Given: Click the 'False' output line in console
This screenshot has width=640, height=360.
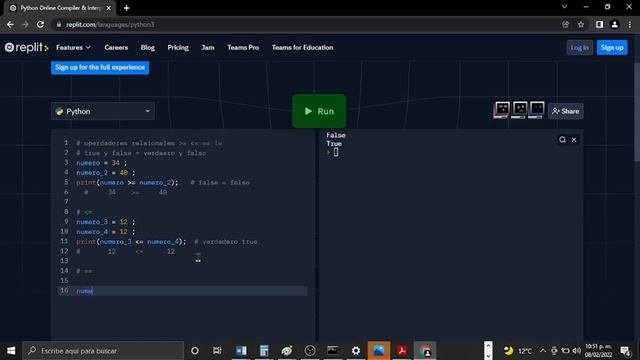Looking at the screenshot, I should tap(336, 135).
